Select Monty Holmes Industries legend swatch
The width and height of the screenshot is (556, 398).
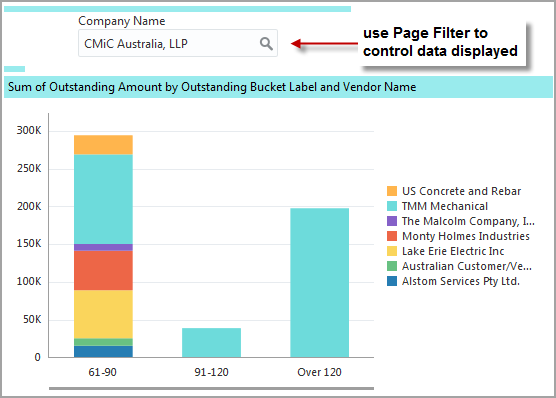[x=391, y=236]
